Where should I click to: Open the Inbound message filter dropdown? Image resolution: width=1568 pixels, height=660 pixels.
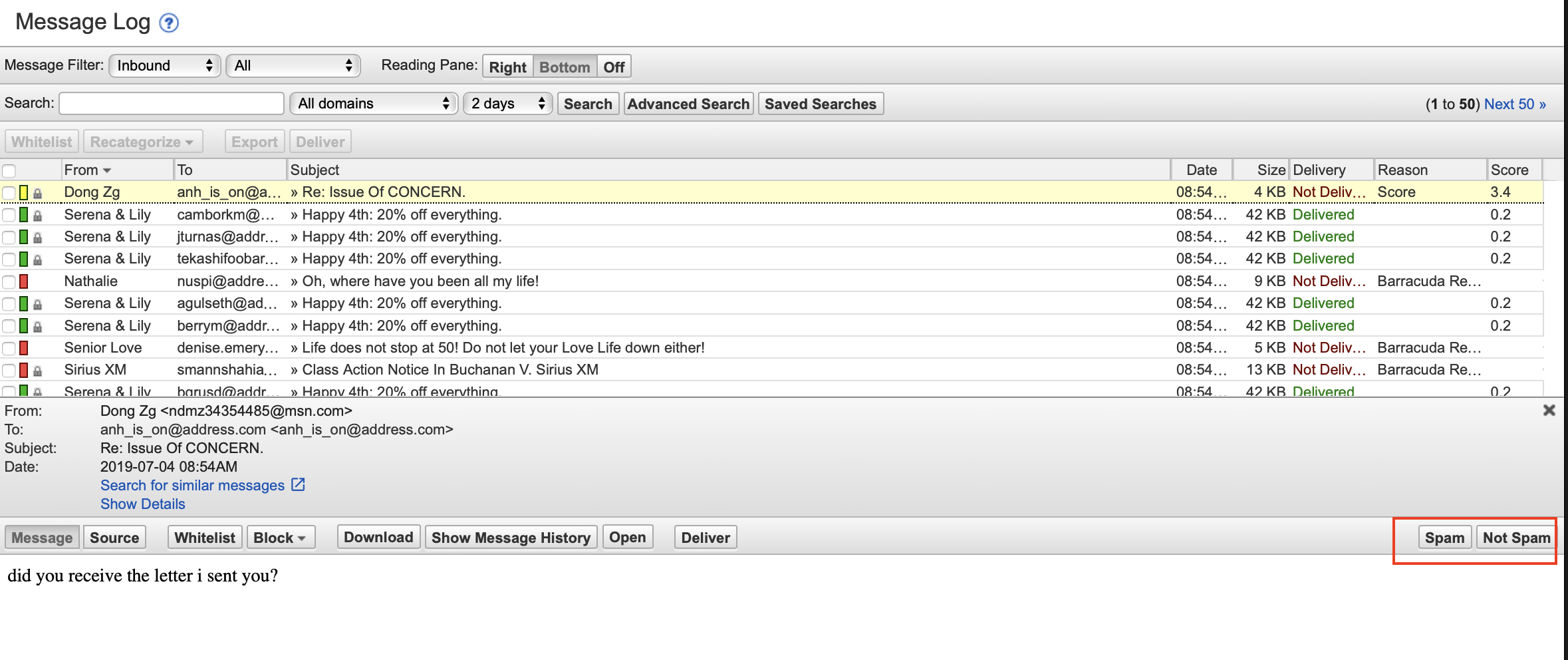(164, 66)
